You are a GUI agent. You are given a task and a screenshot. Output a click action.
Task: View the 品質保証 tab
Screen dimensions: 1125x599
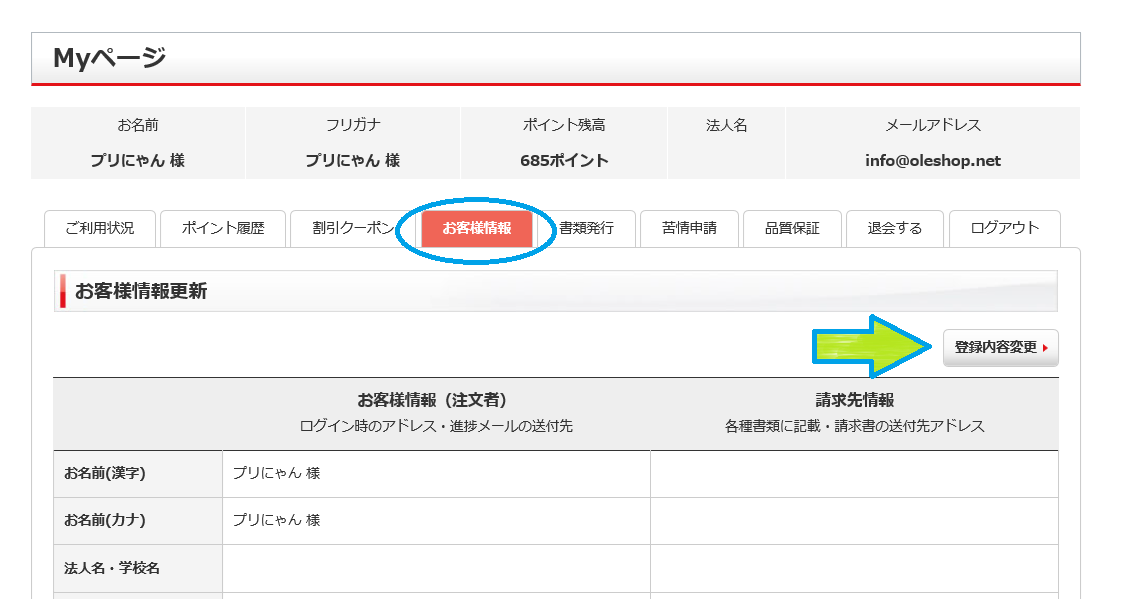[792, 228]
